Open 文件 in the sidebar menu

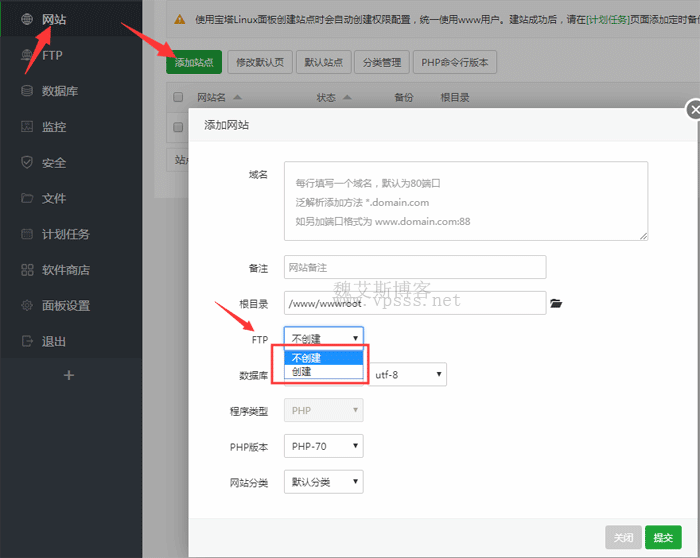point(54,199)
